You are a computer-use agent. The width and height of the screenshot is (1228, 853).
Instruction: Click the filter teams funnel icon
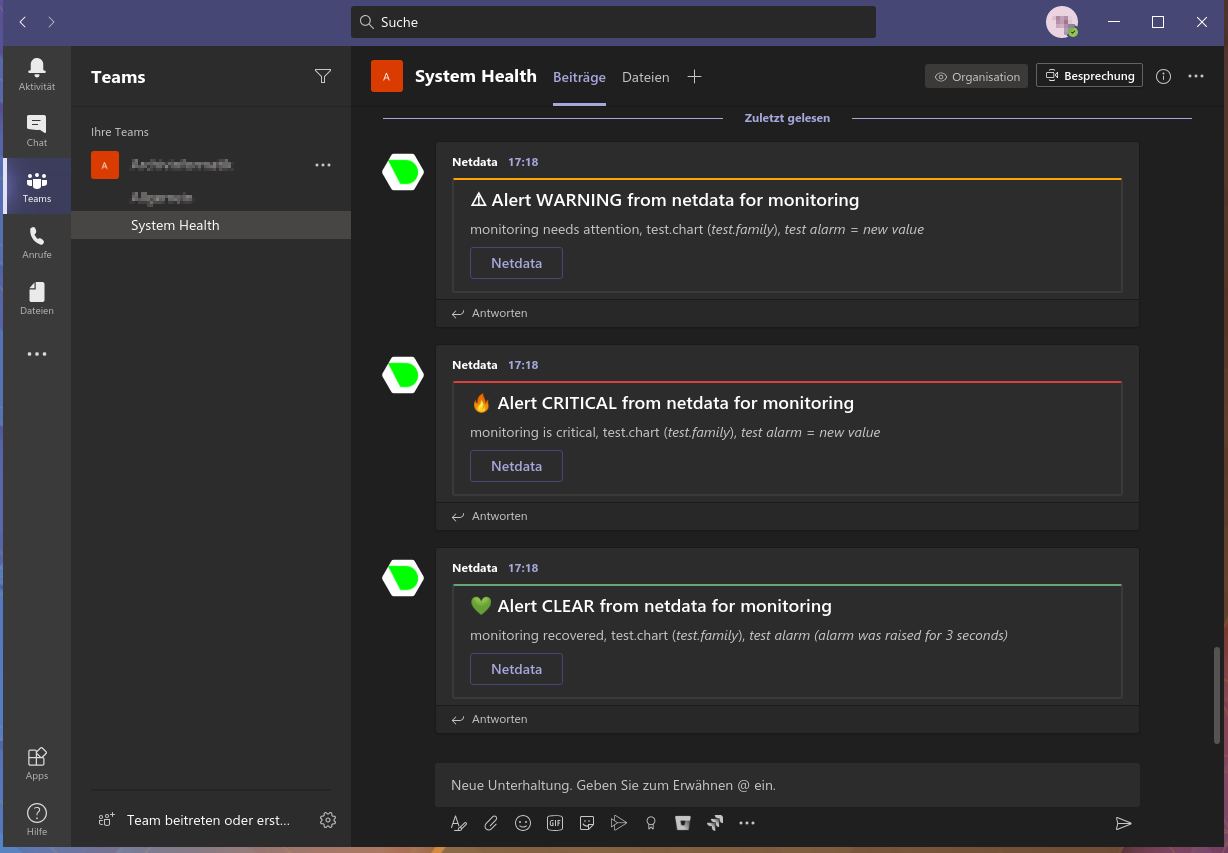tap(322, 76)
